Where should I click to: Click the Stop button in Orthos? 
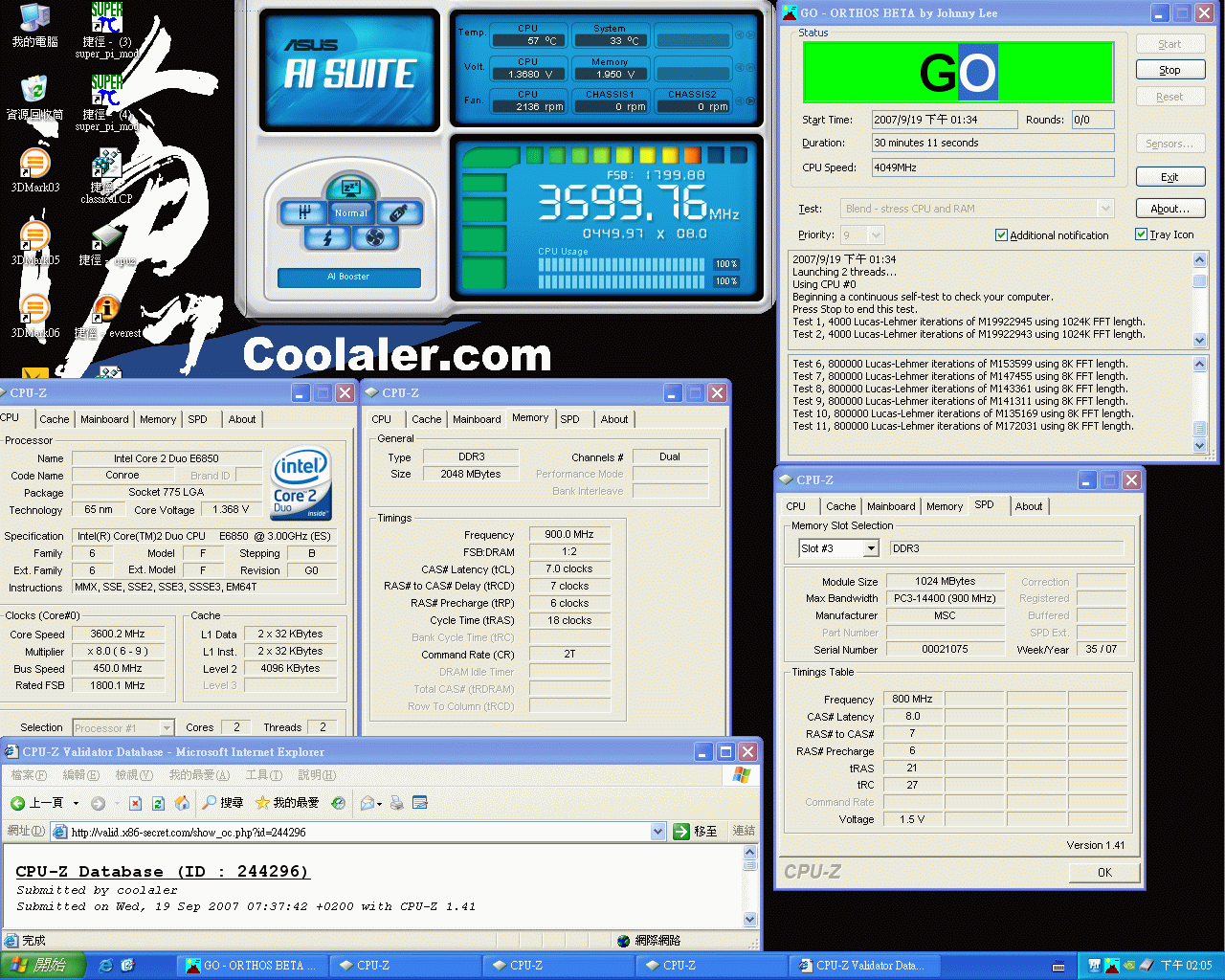coord(1169,70)
